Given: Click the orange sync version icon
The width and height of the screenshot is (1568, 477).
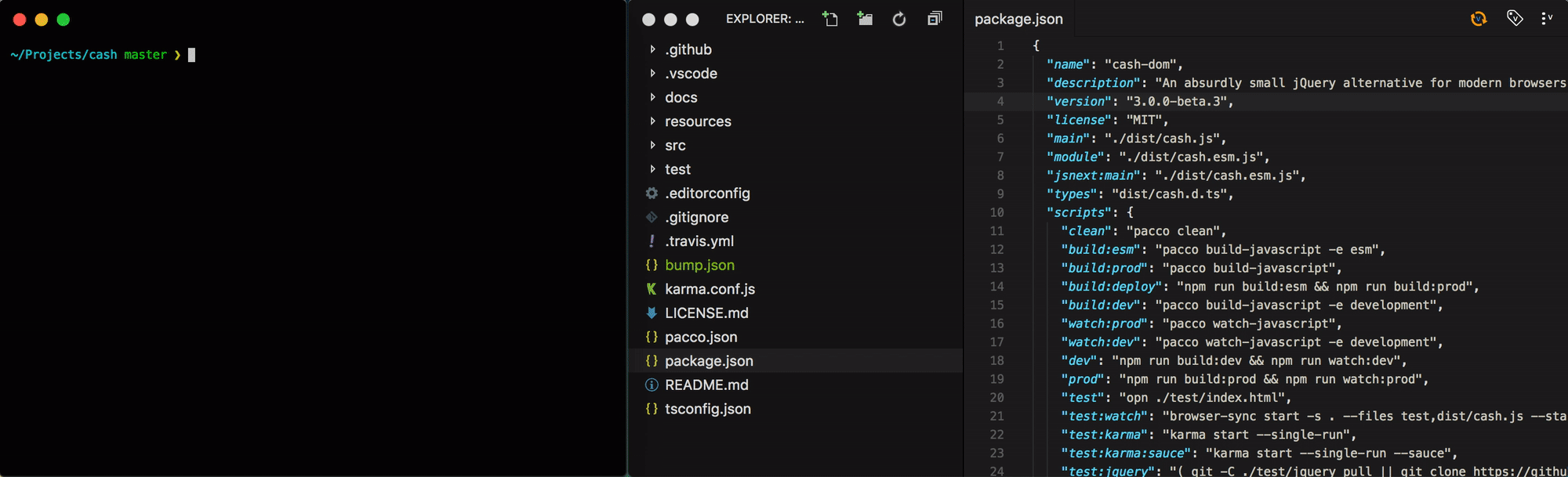Looking at the screenshot, I should click(x=1479, y=19).
